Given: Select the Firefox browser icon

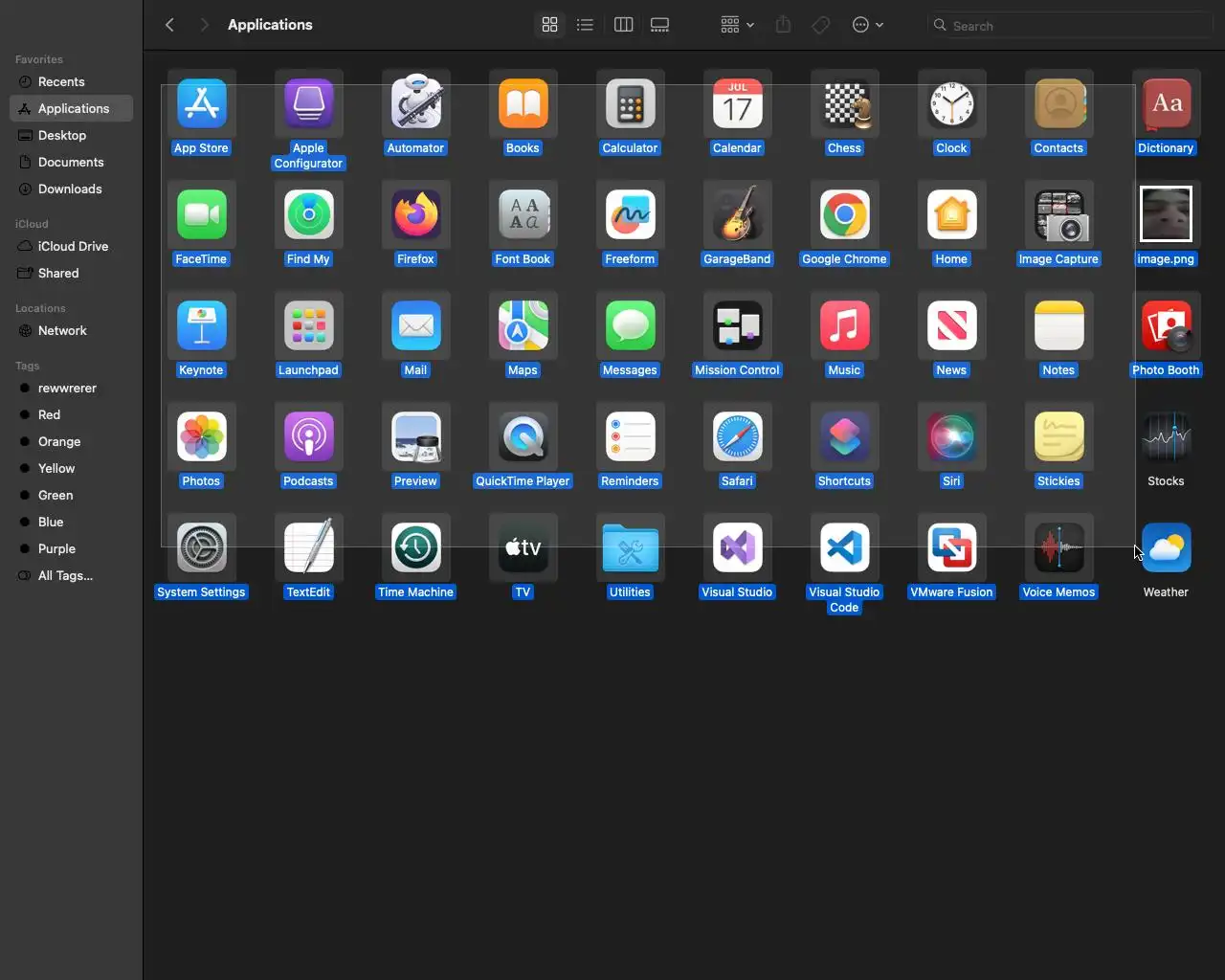Looking at the screenshot, I should click(x=415, y=214).
